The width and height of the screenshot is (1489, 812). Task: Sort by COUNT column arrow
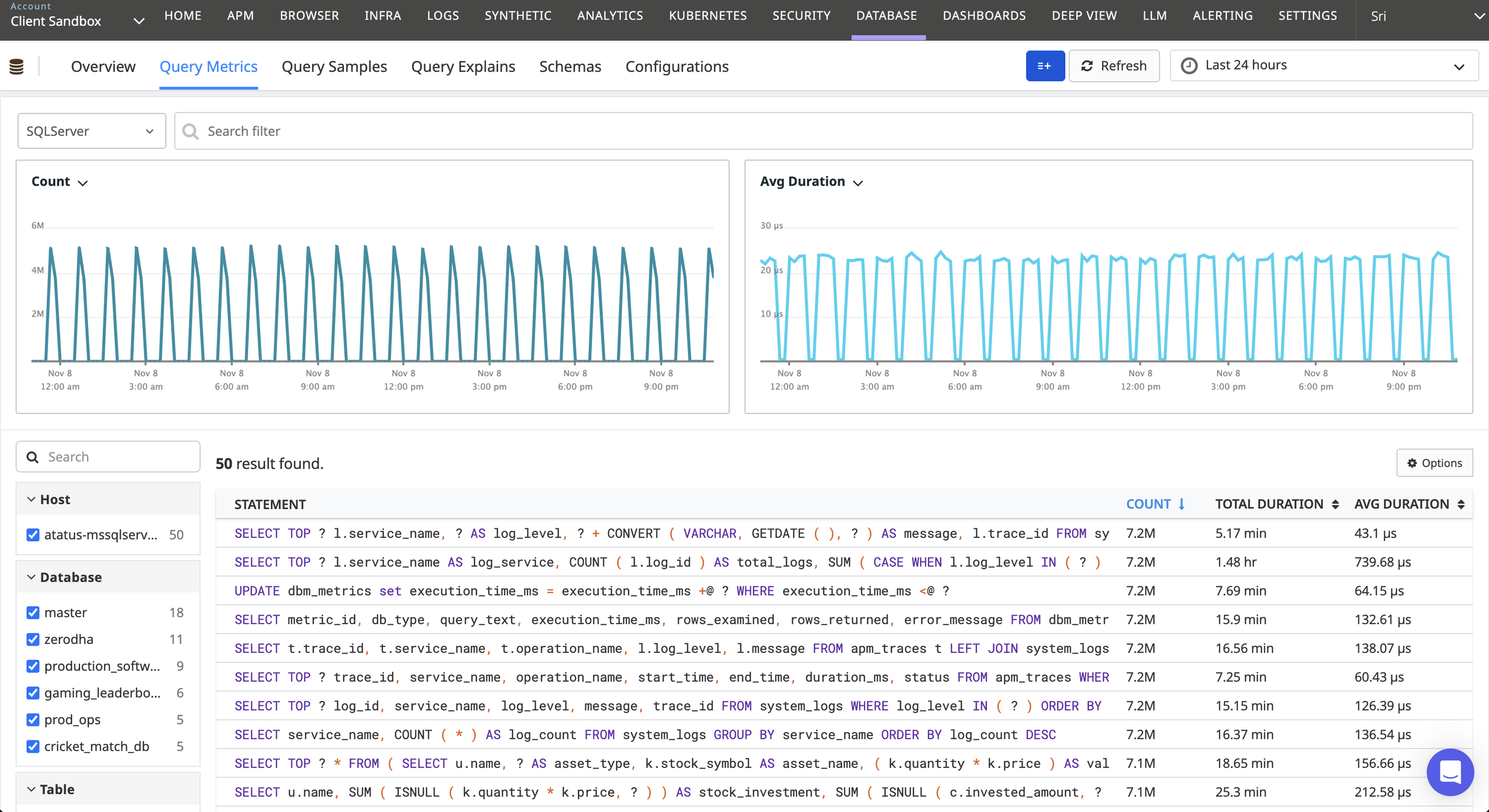[1182, 504]
